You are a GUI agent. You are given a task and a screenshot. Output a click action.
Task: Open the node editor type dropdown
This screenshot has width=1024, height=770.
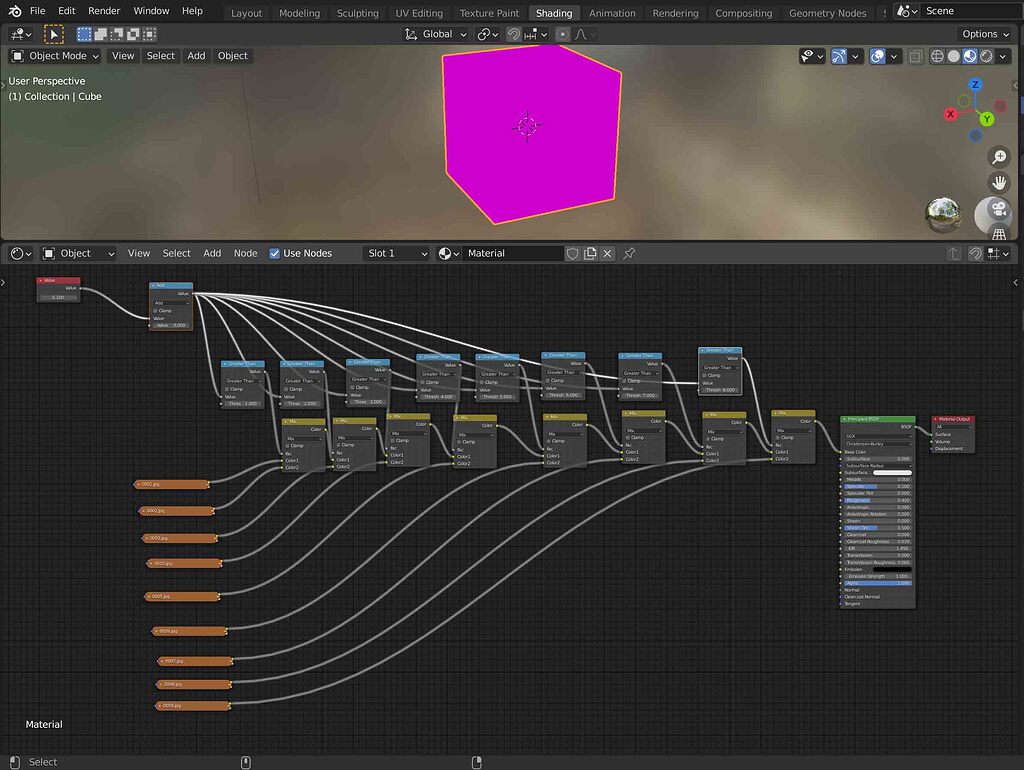point(21,253)
